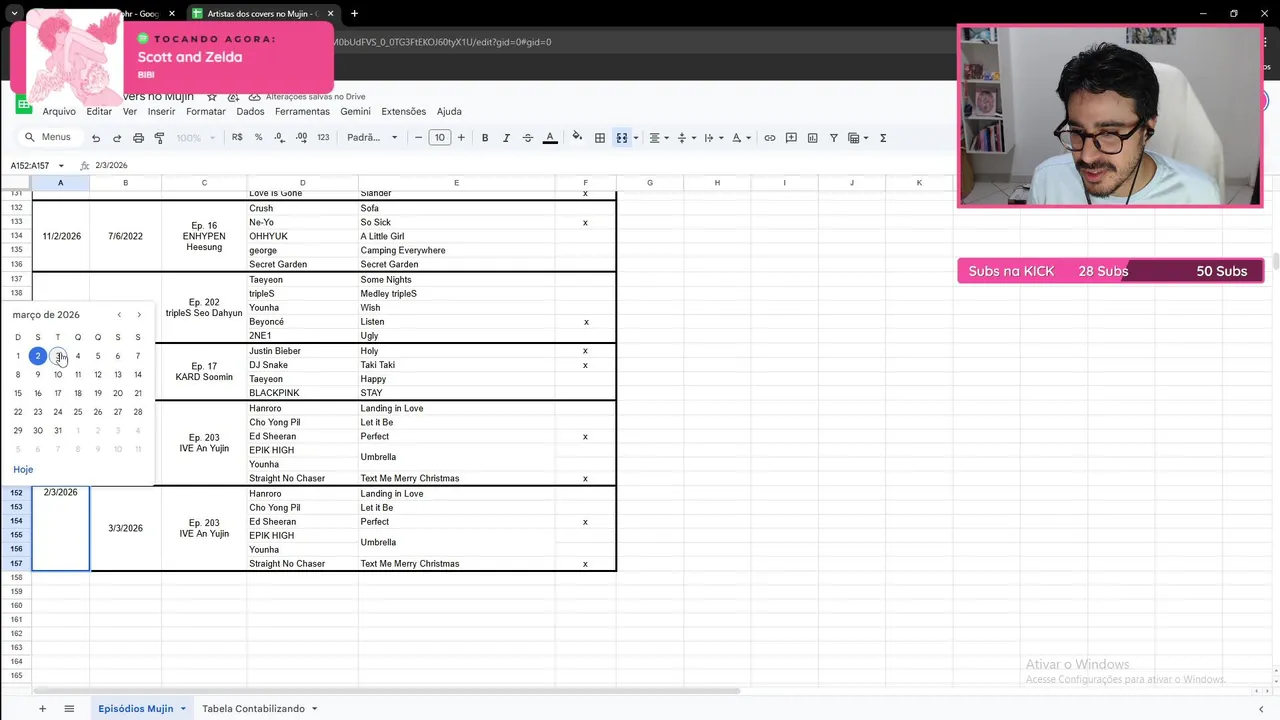
Task: Click the font size field showing 10
Action: point(440,138)
